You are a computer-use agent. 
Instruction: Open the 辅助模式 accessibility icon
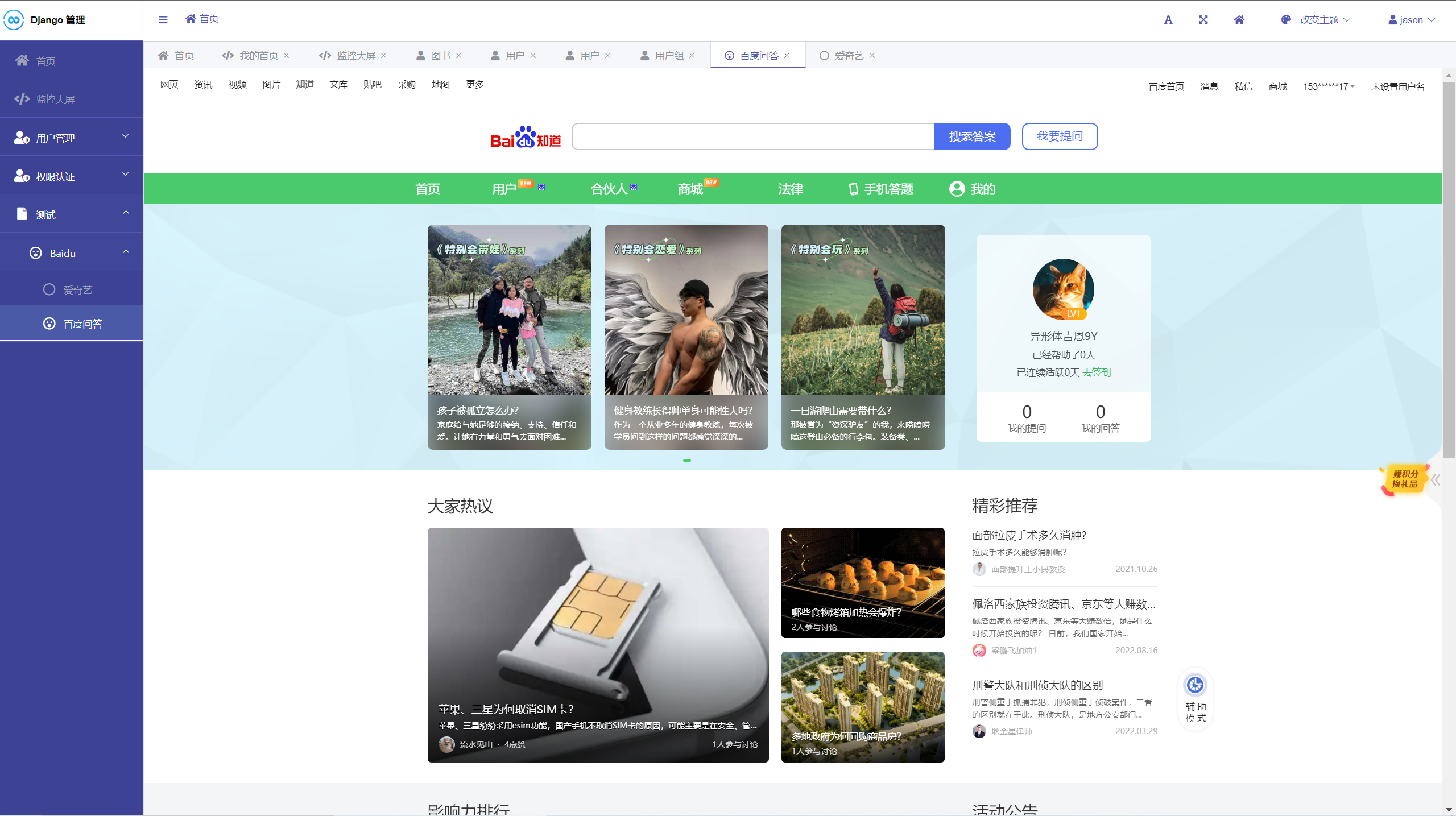pos(1195,685)
